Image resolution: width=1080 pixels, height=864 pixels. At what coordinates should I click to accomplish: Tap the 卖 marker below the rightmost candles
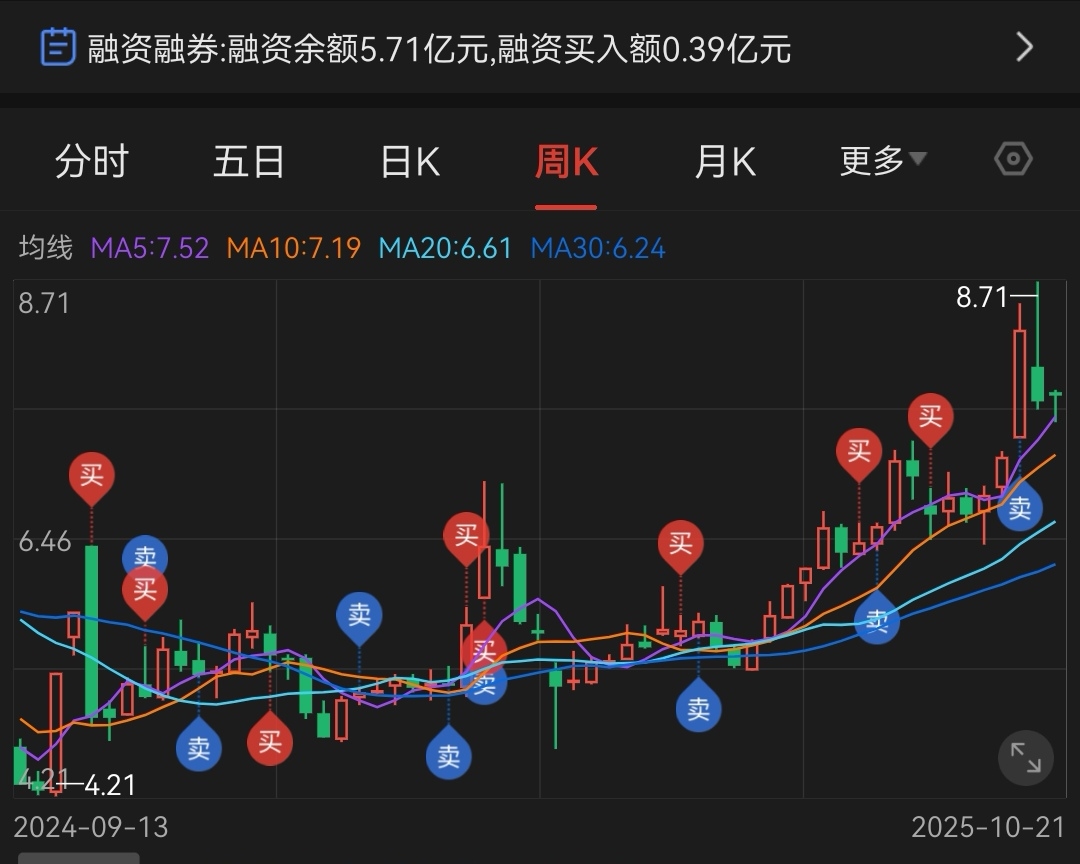click(x=1019, y=506)
